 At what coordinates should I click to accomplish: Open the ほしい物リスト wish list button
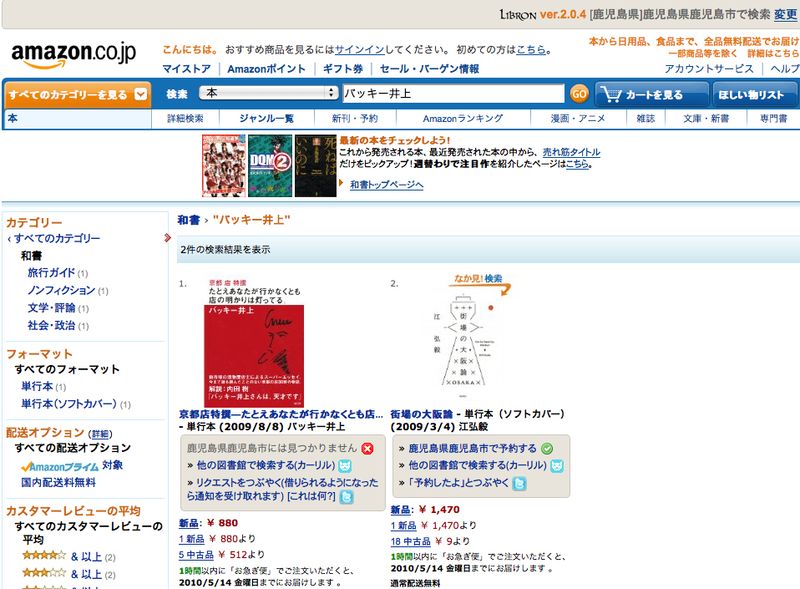coord(754,94)
